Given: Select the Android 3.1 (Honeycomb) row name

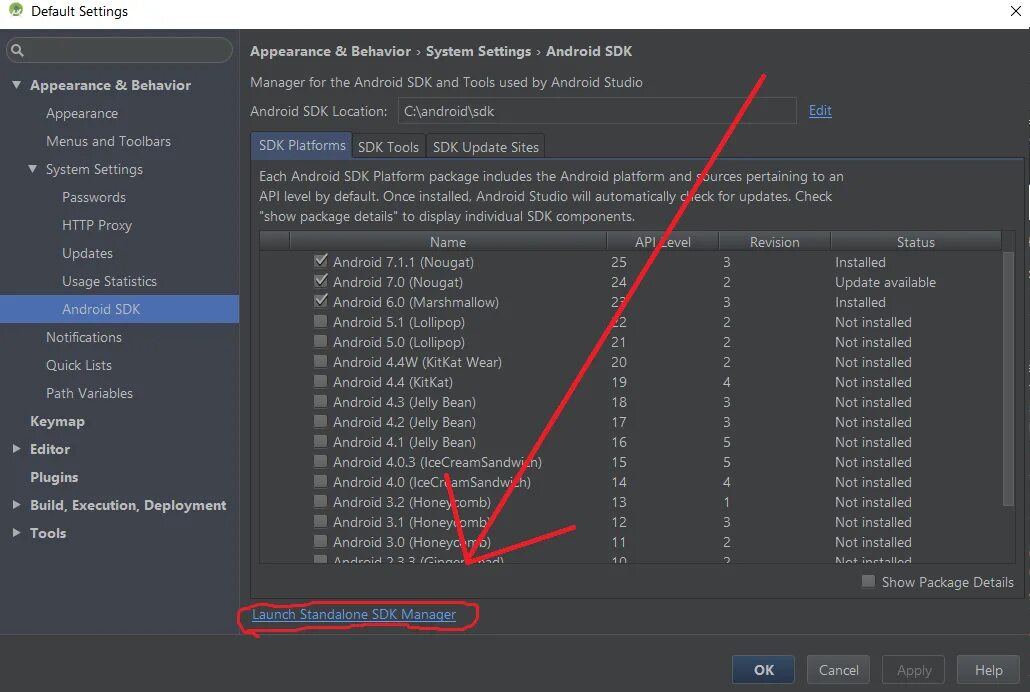Looking at the screenshot, I should [x=412, y=522].
